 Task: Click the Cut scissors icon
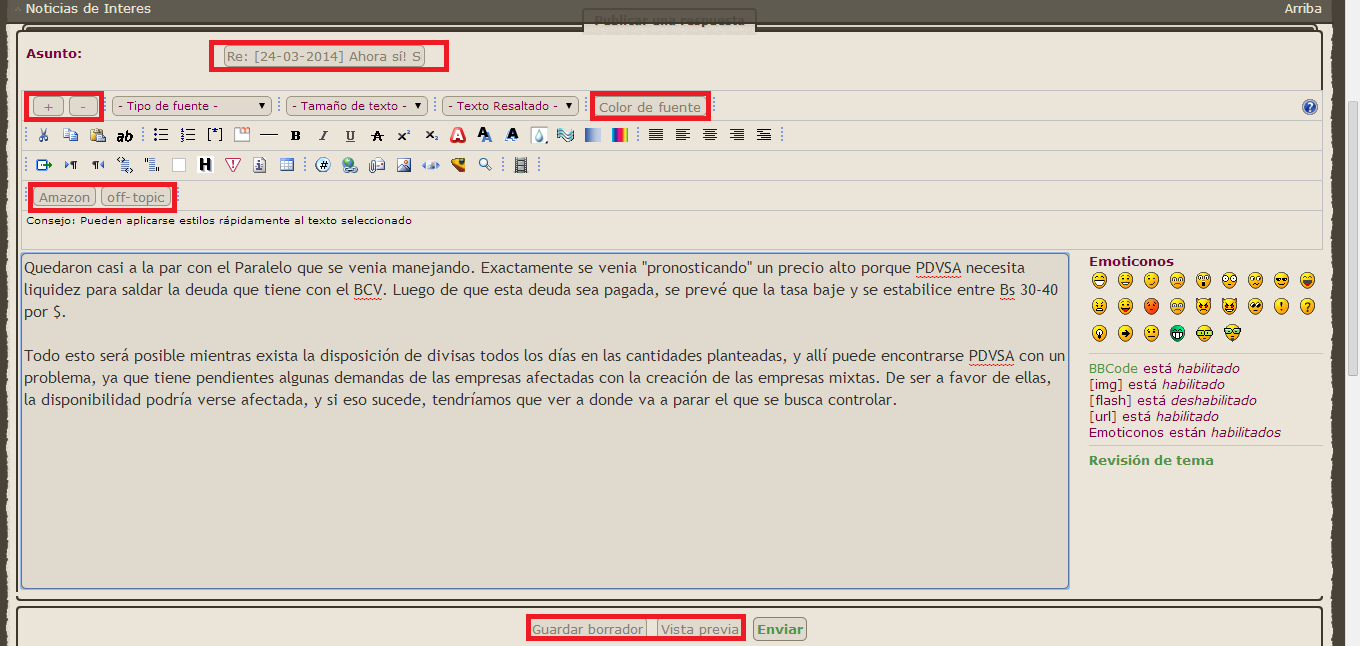[43, 136]
